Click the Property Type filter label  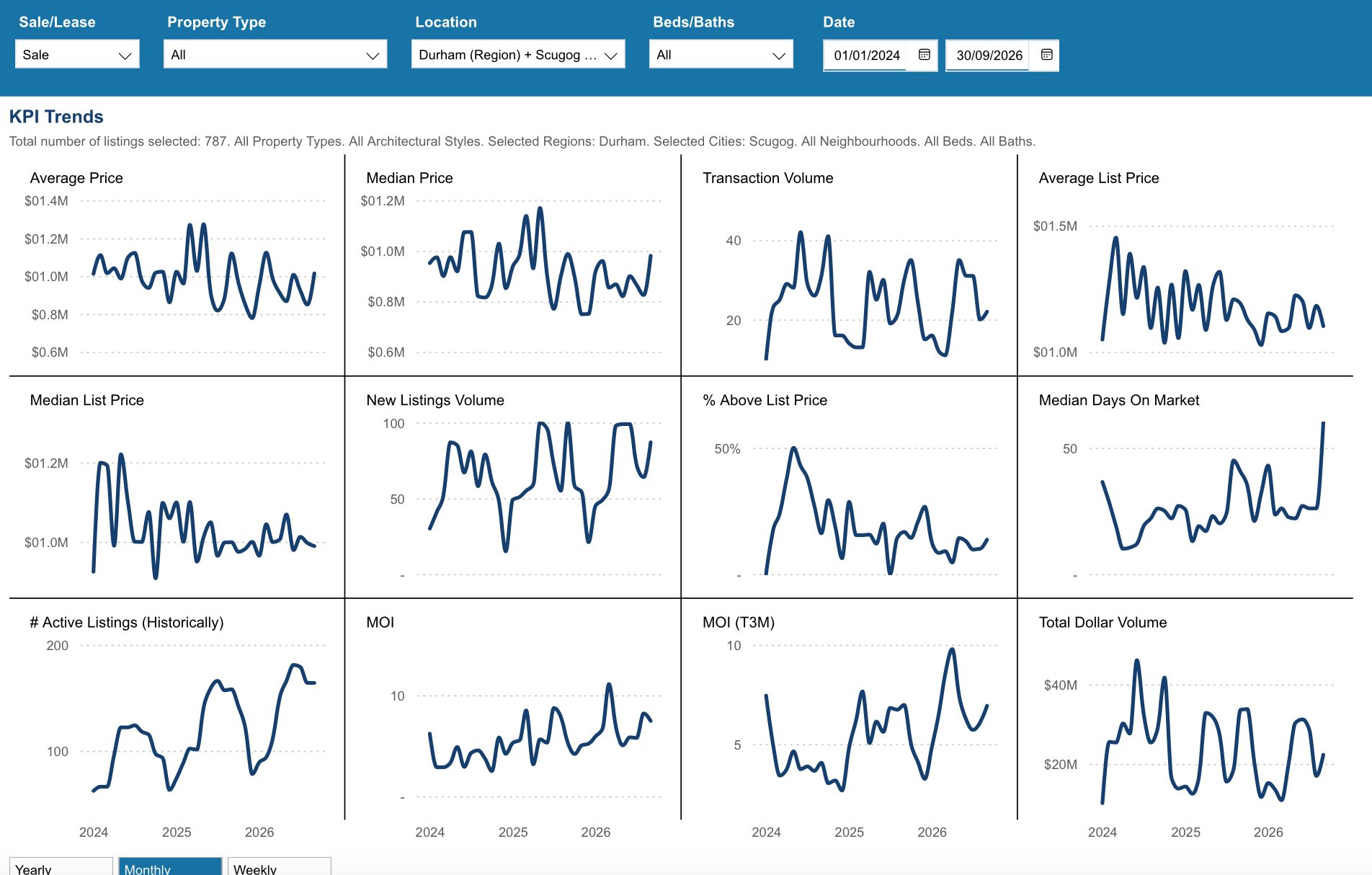(x=216, y=22)
